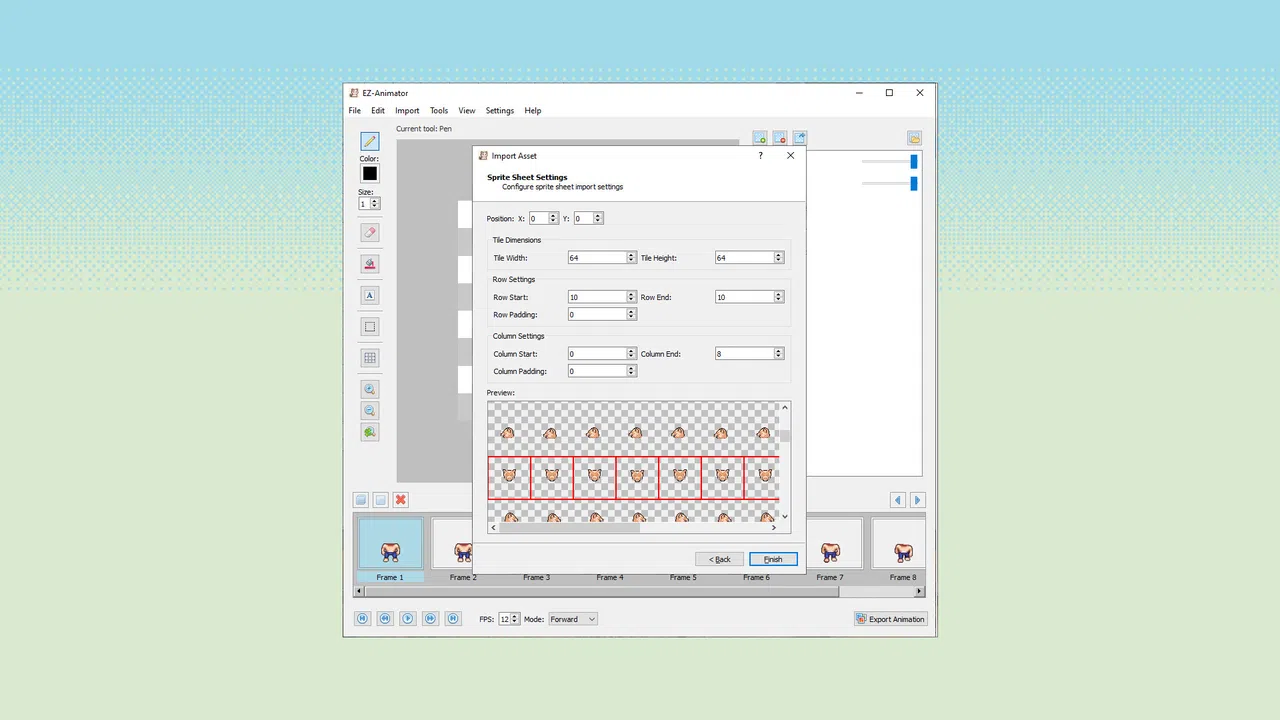
Task: Select the paint bucket fill tool
Action: pyautogui.click(x=370, y=264)
